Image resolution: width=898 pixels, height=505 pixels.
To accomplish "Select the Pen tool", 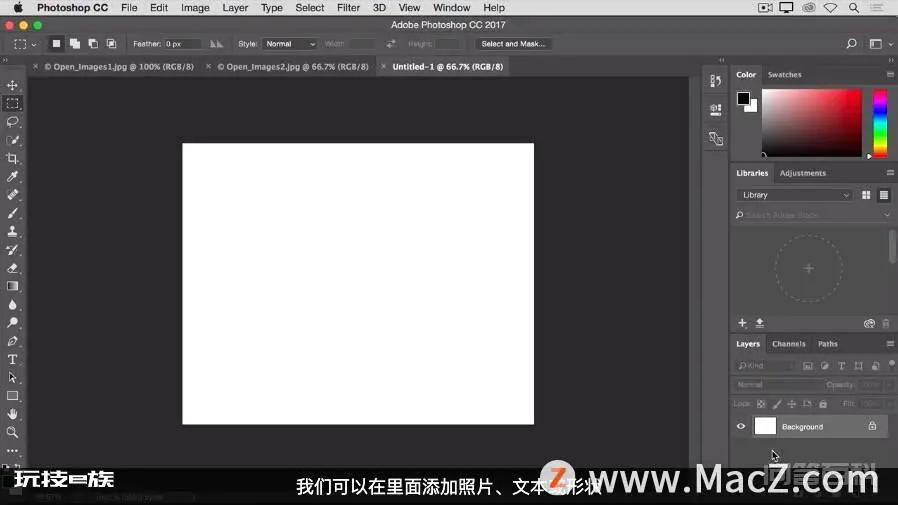I will point(12,341).
